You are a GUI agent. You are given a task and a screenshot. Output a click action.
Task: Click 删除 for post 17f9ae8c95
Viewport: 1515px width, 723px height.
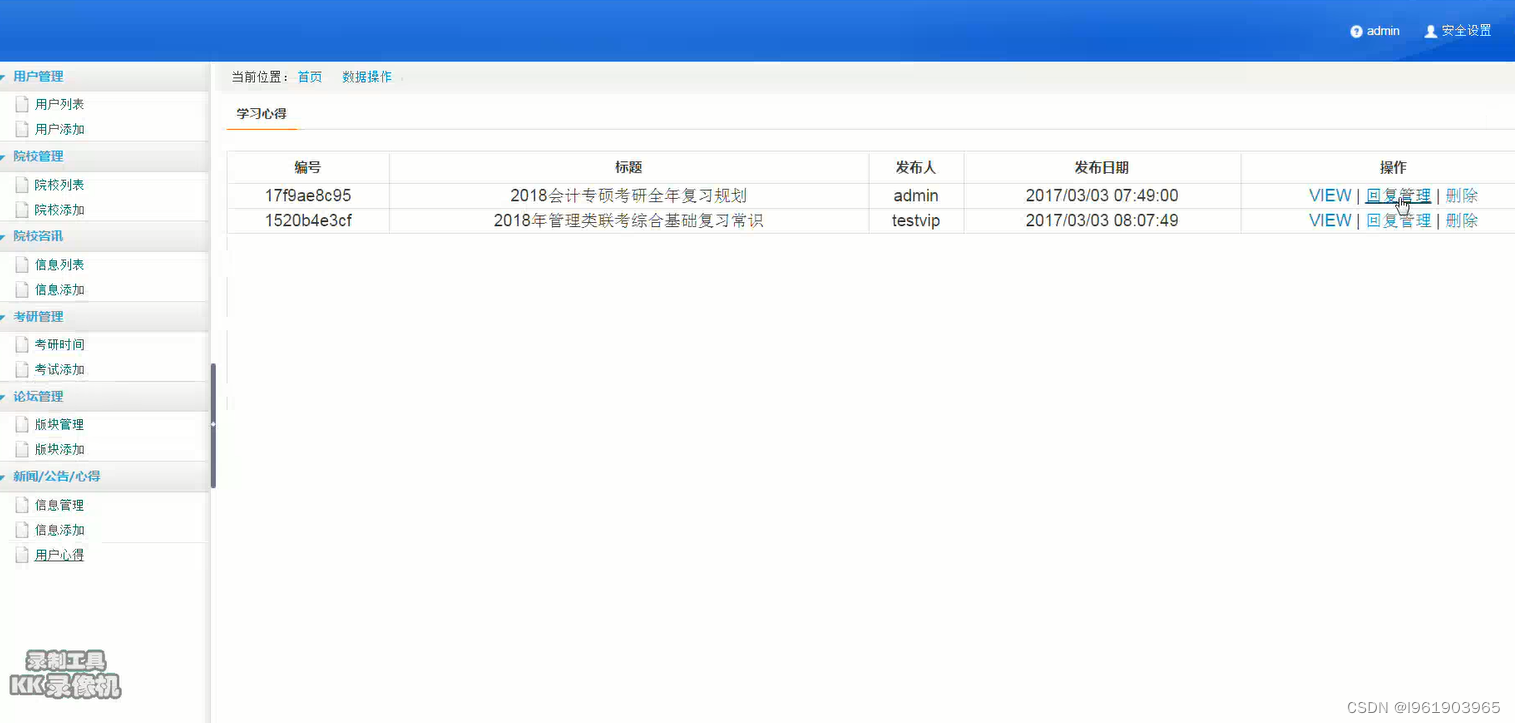tap(1462, 196)
